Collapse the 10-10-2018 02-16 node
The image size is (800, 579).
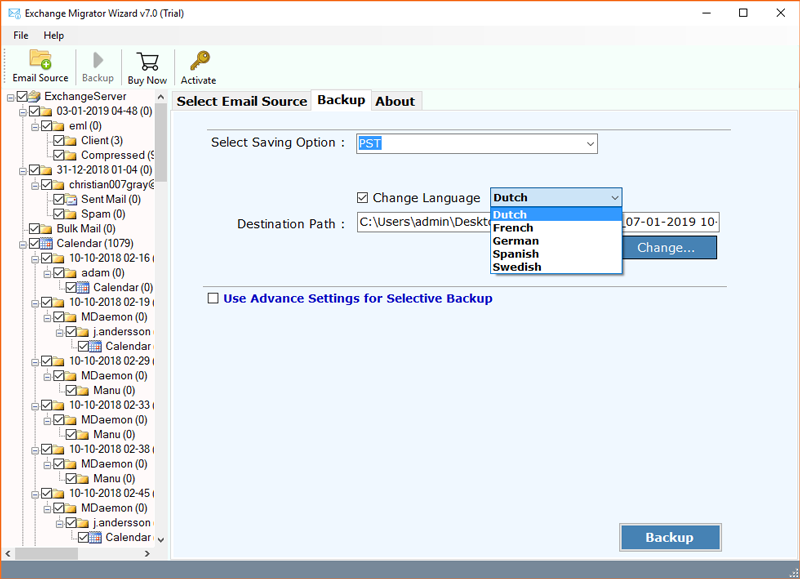[x=35, y=259]
